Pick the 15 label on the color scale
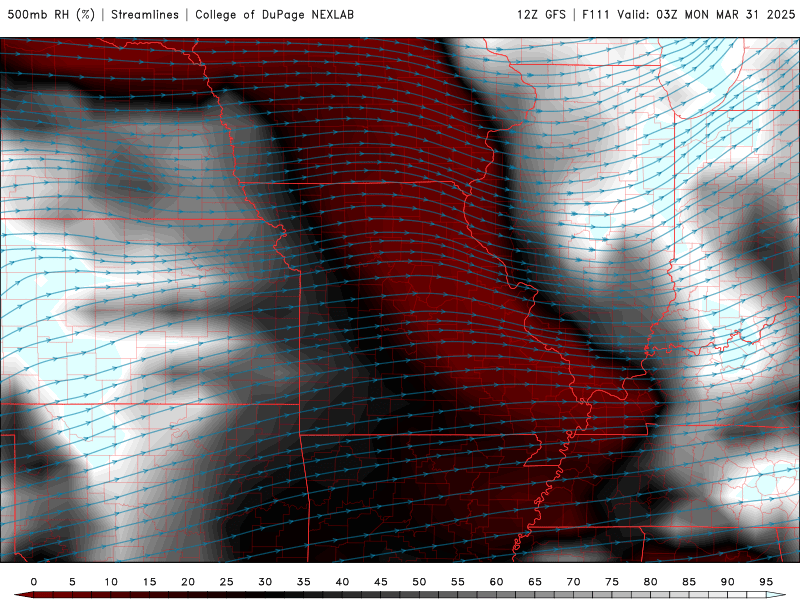This screenshot has height=600, width=800. (149, 582)
